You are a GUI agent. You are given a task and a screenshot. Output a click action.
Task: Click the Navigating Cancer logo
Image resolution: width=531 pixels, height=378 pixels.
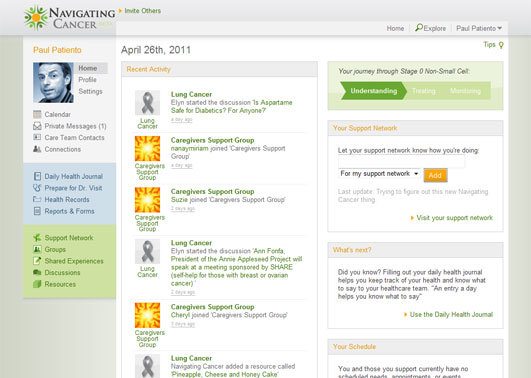tap(70, 18)
